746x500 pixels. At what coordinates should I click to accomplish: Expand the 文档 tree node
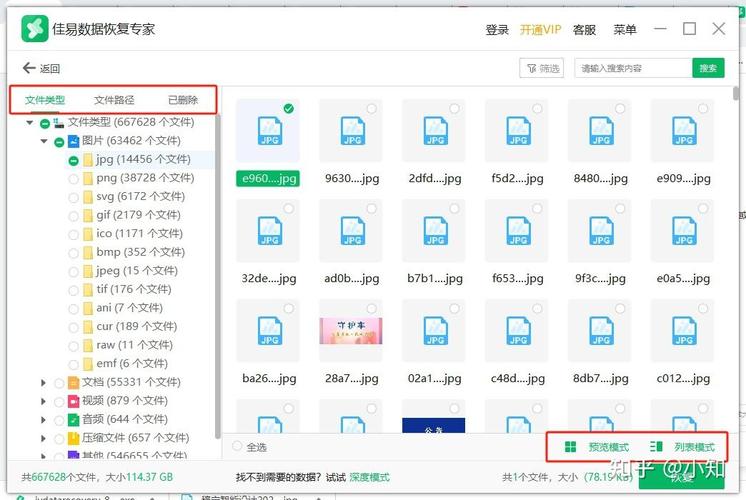click(x=43, y=382)
